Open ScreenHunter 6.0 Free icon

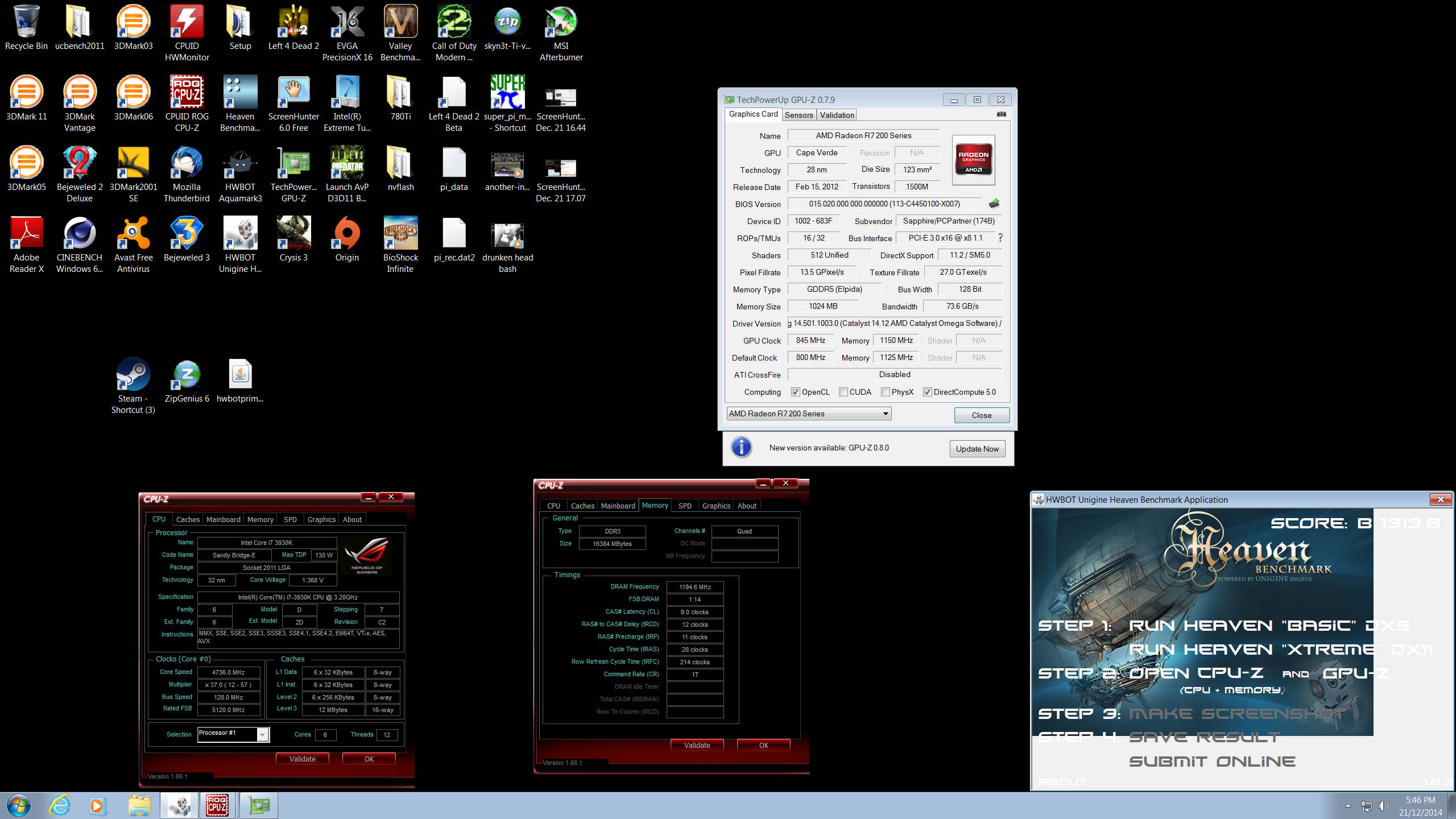293,104
